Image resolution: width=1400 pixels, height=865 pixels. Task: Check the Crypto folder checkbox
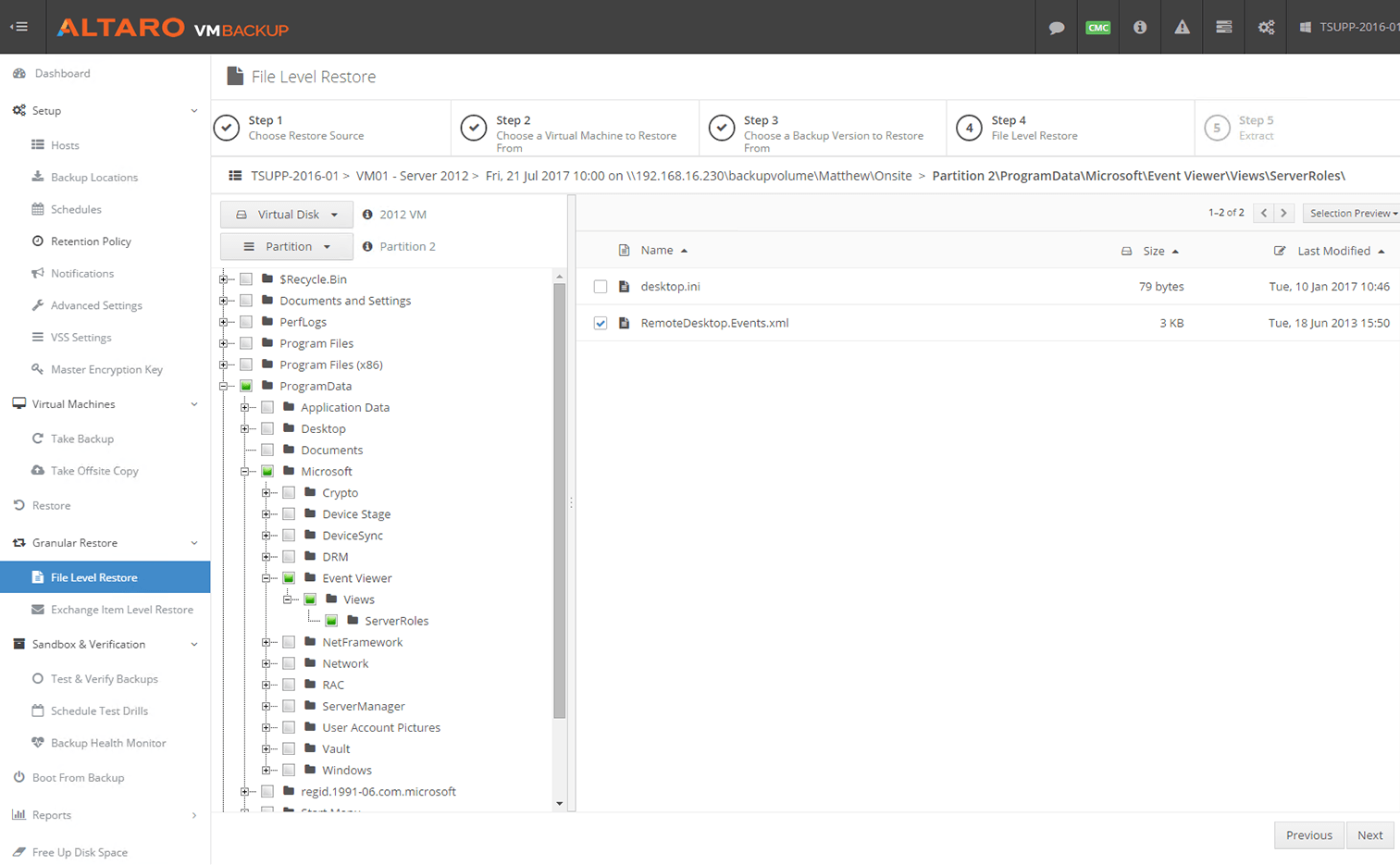[289, 492]
